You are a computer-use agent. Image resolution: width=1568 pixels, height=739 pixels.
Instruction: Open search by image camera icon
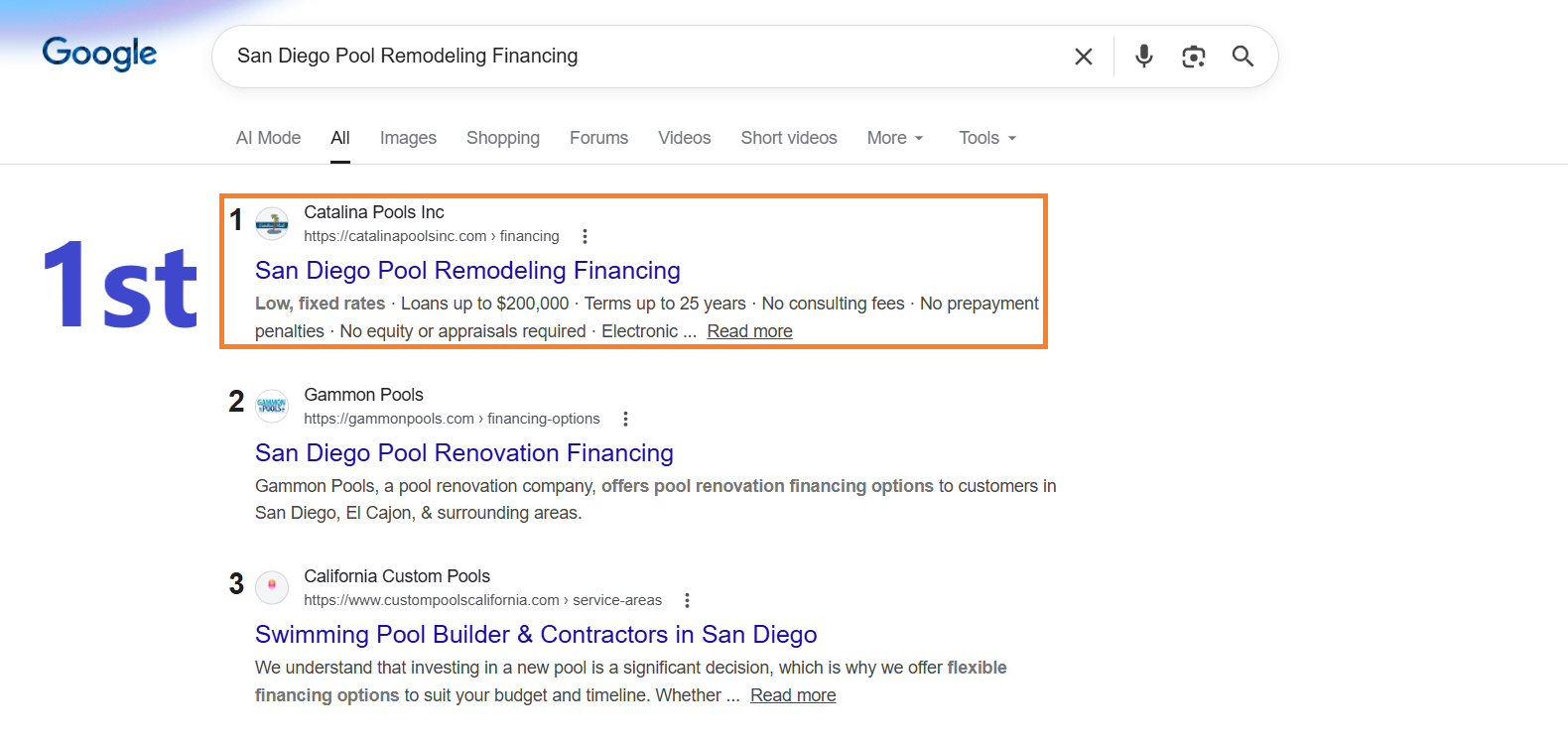point(1194,57)
